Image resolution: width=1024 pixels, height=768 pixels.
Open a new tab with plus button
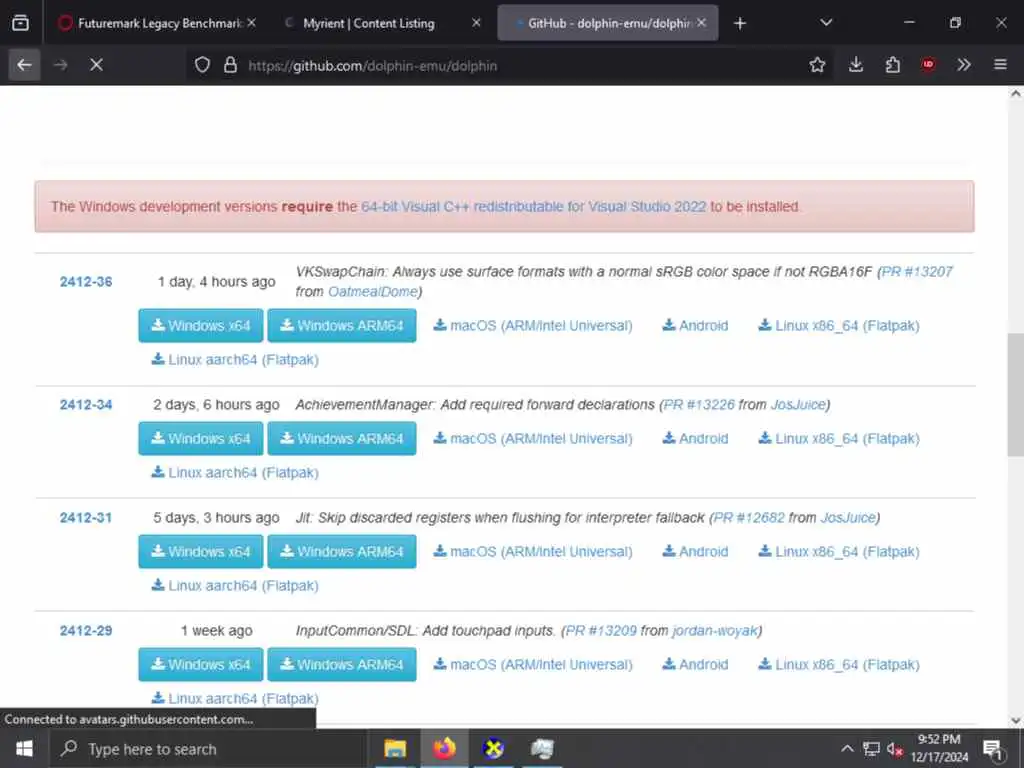click(739, 24)
